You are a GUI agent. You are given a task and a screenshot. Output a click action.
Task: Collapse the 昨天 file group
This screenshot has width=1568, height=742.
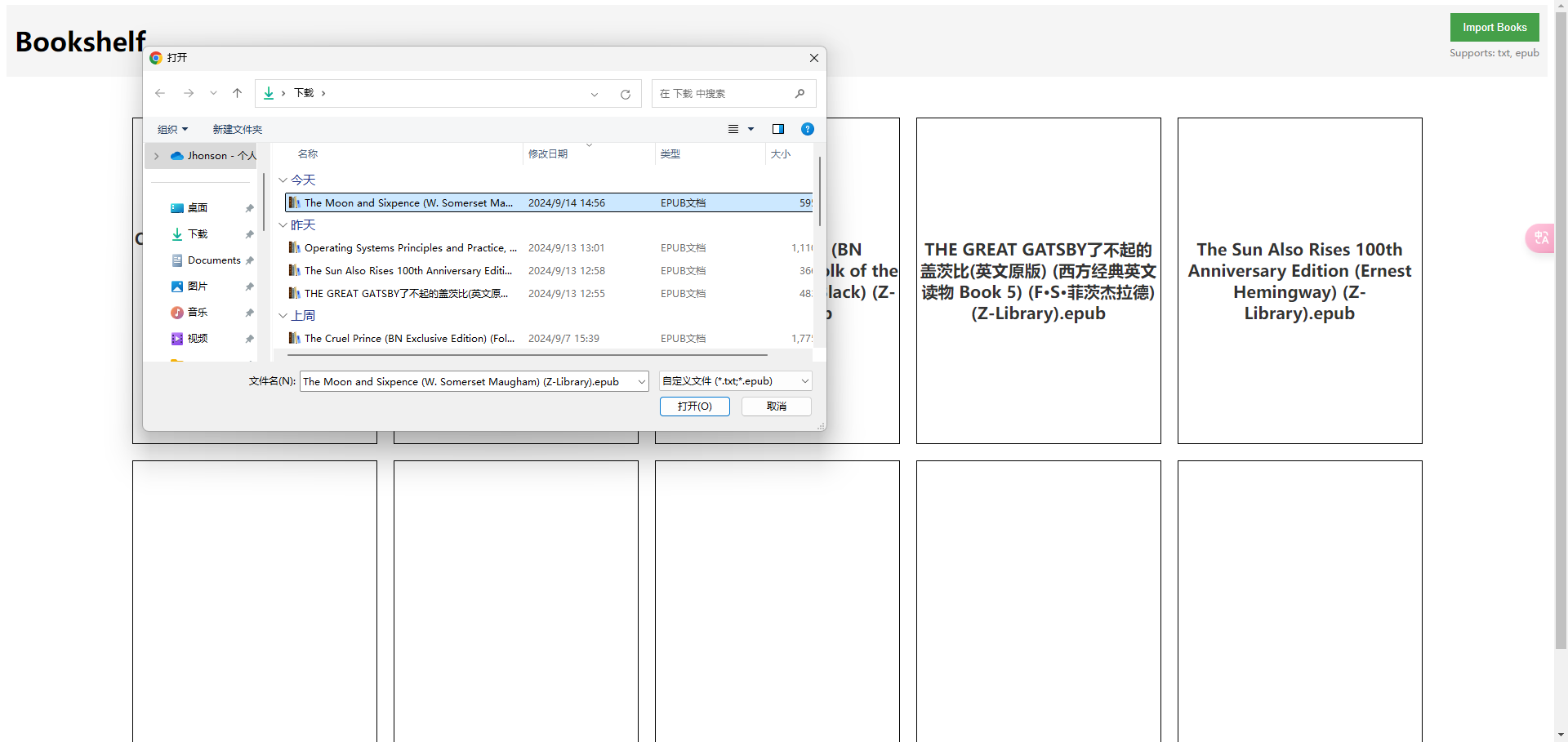click(283, 225)
